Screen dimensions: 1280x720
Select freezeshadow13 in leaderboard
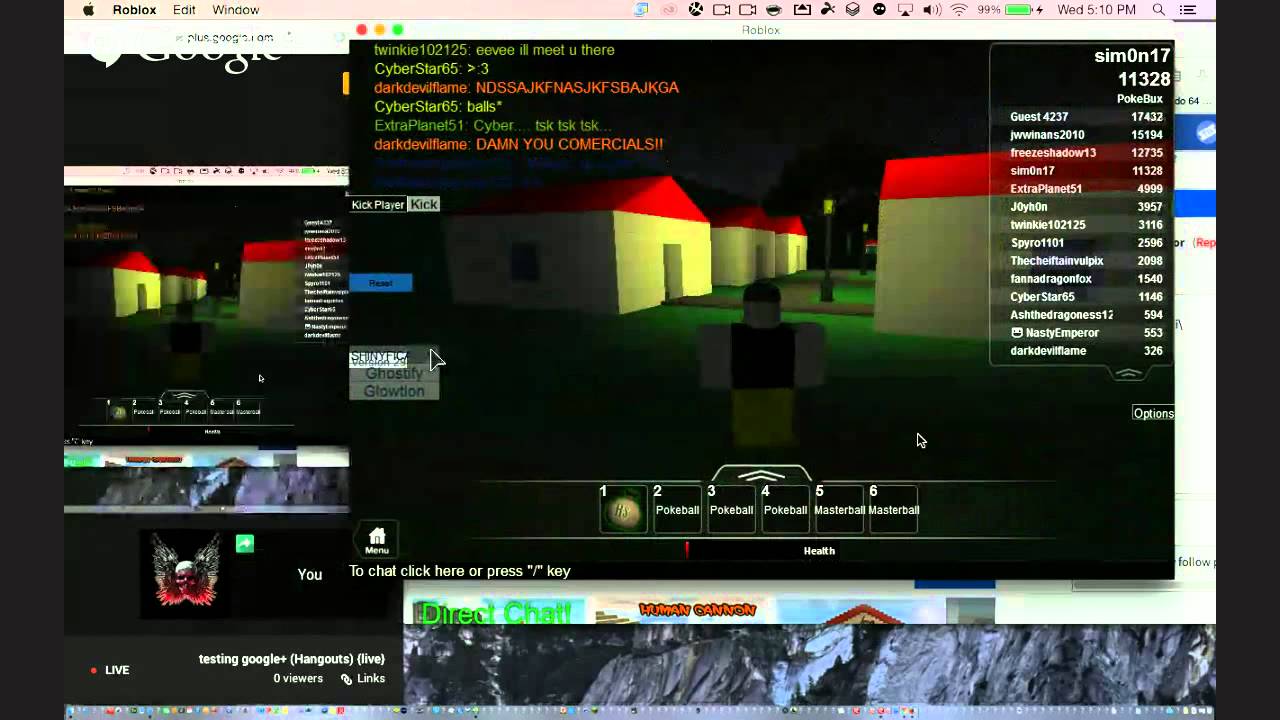(x=1086, y=153)
